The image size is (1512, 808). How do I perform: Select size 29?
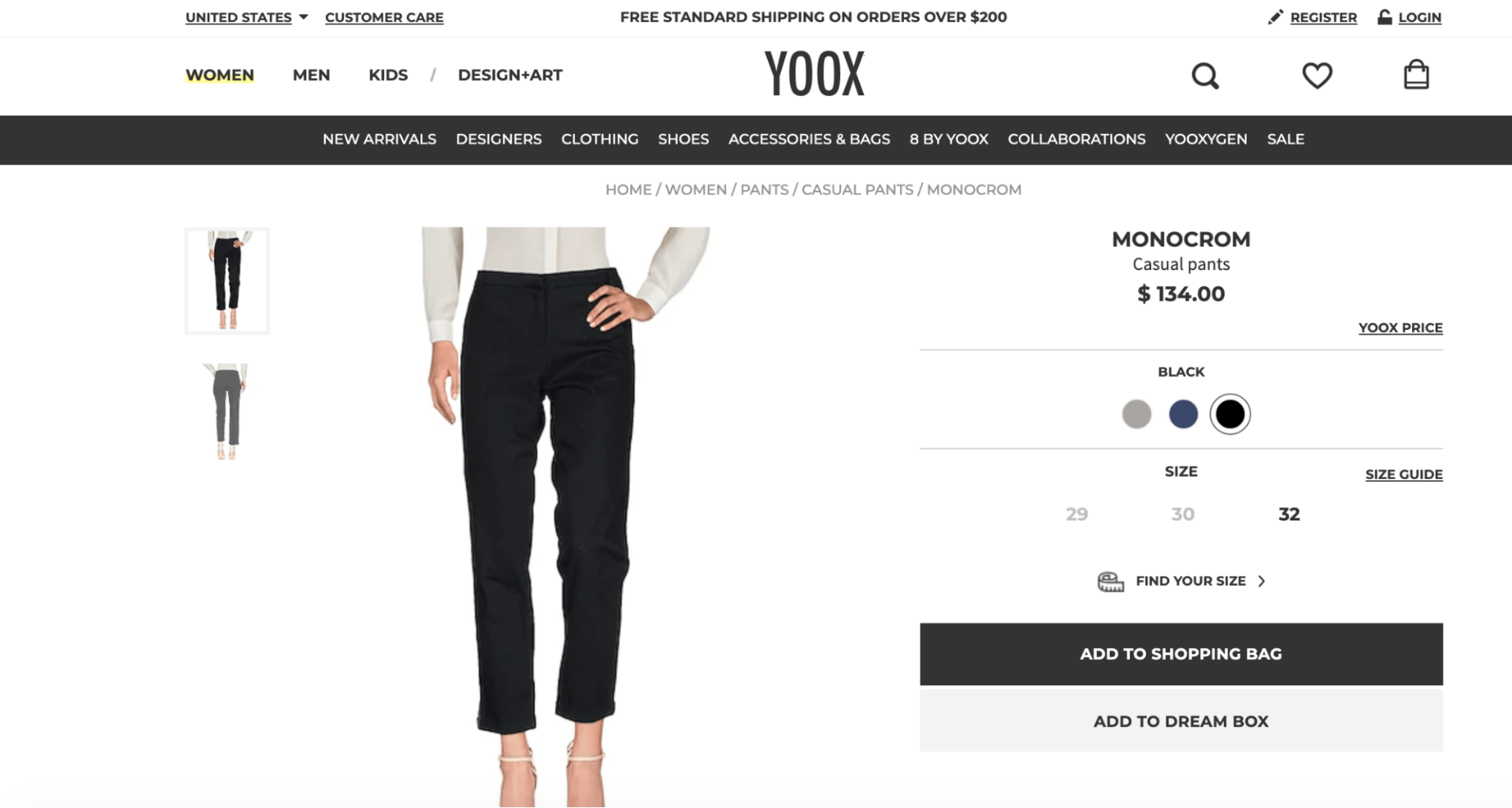click(x=1077, y=514)
